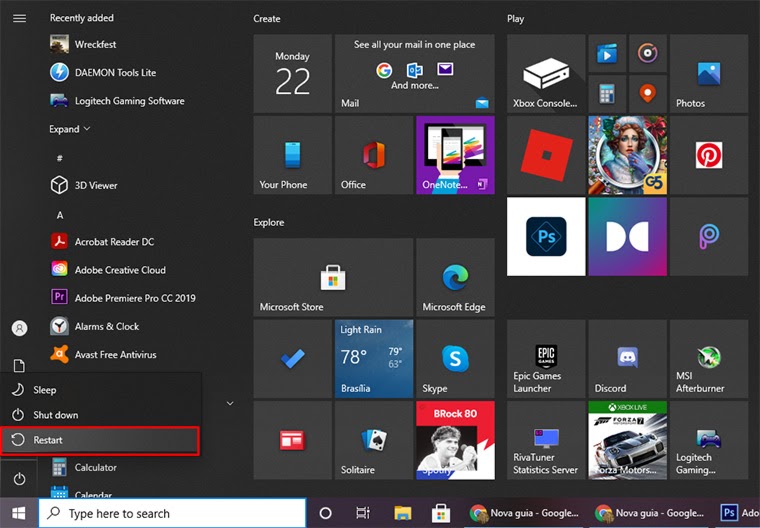Screen dimensions: 760x528
Task: Click the Windows Start button
Action: pyautogui.click(x=19, y=513)
